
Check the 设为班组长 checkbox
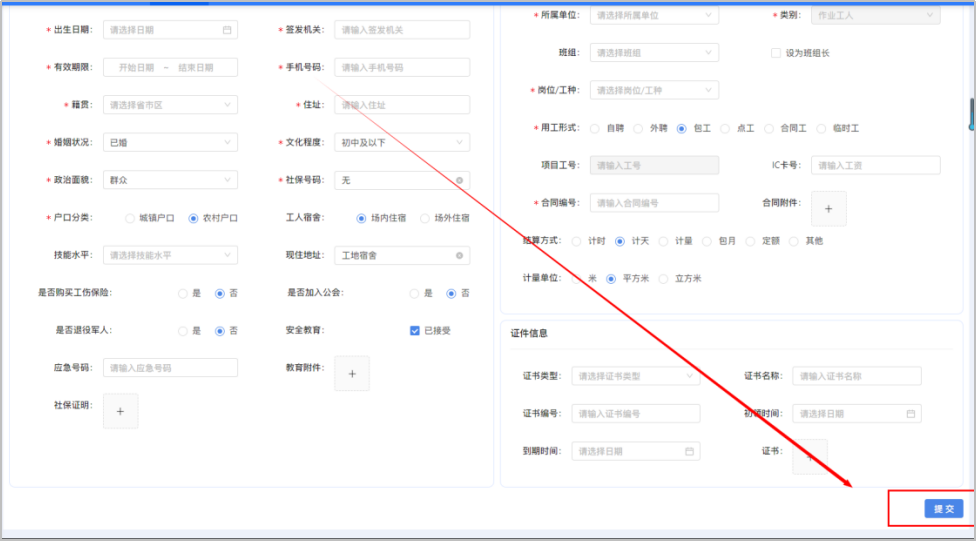(x=775, y=53)
